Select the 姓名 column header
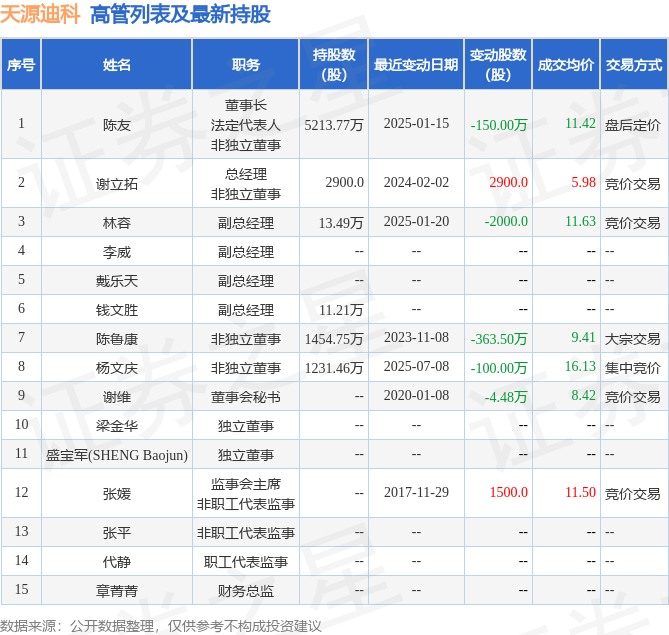This screenshot has height=635, width=669. (116, 65)
